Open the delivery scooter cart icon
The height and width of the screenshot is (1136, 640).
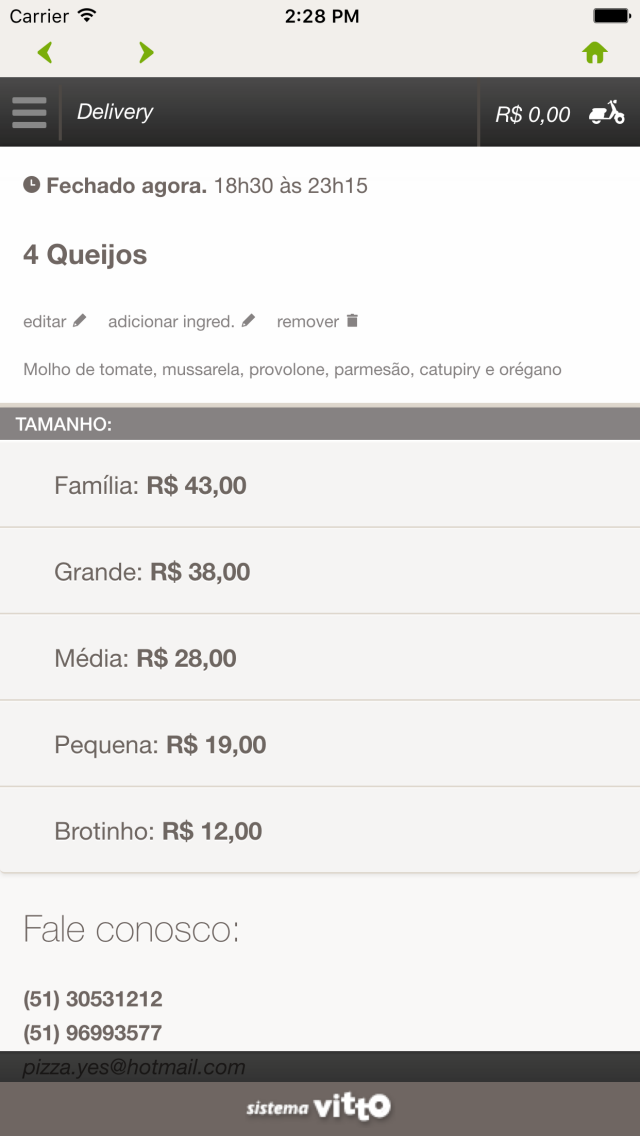tap(606, 113)
